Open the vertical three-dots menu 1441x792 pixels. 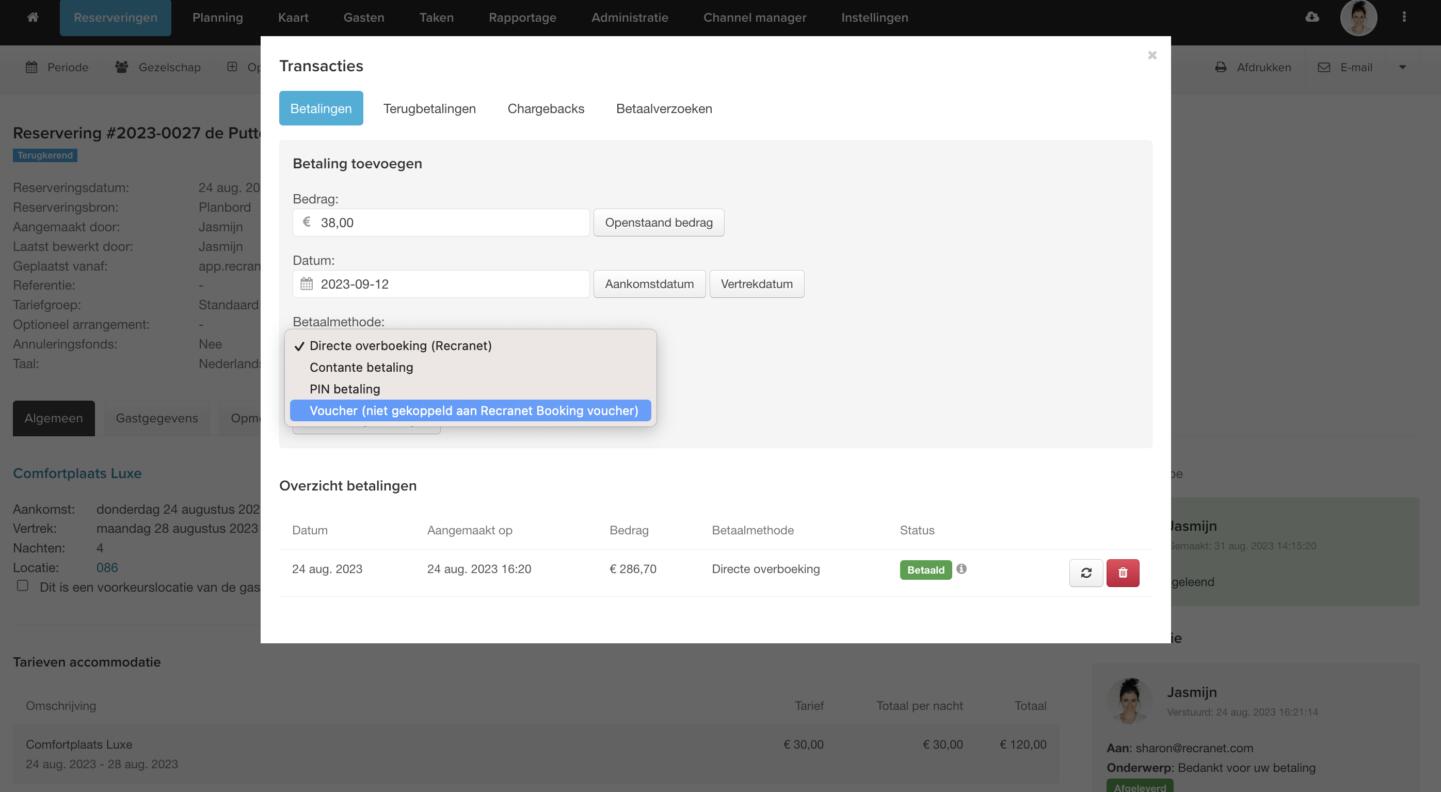click(x=1404, y=18)
